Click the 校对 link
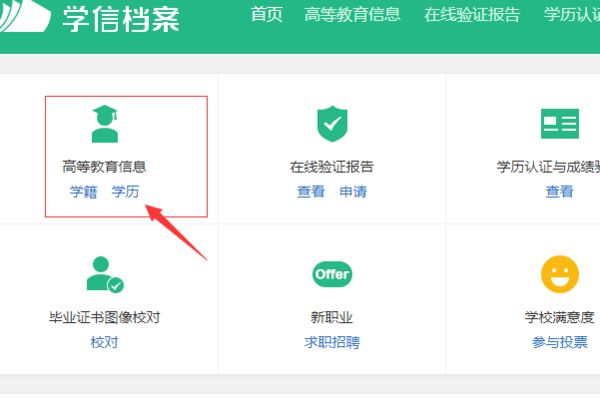 [x=104, y=342]
